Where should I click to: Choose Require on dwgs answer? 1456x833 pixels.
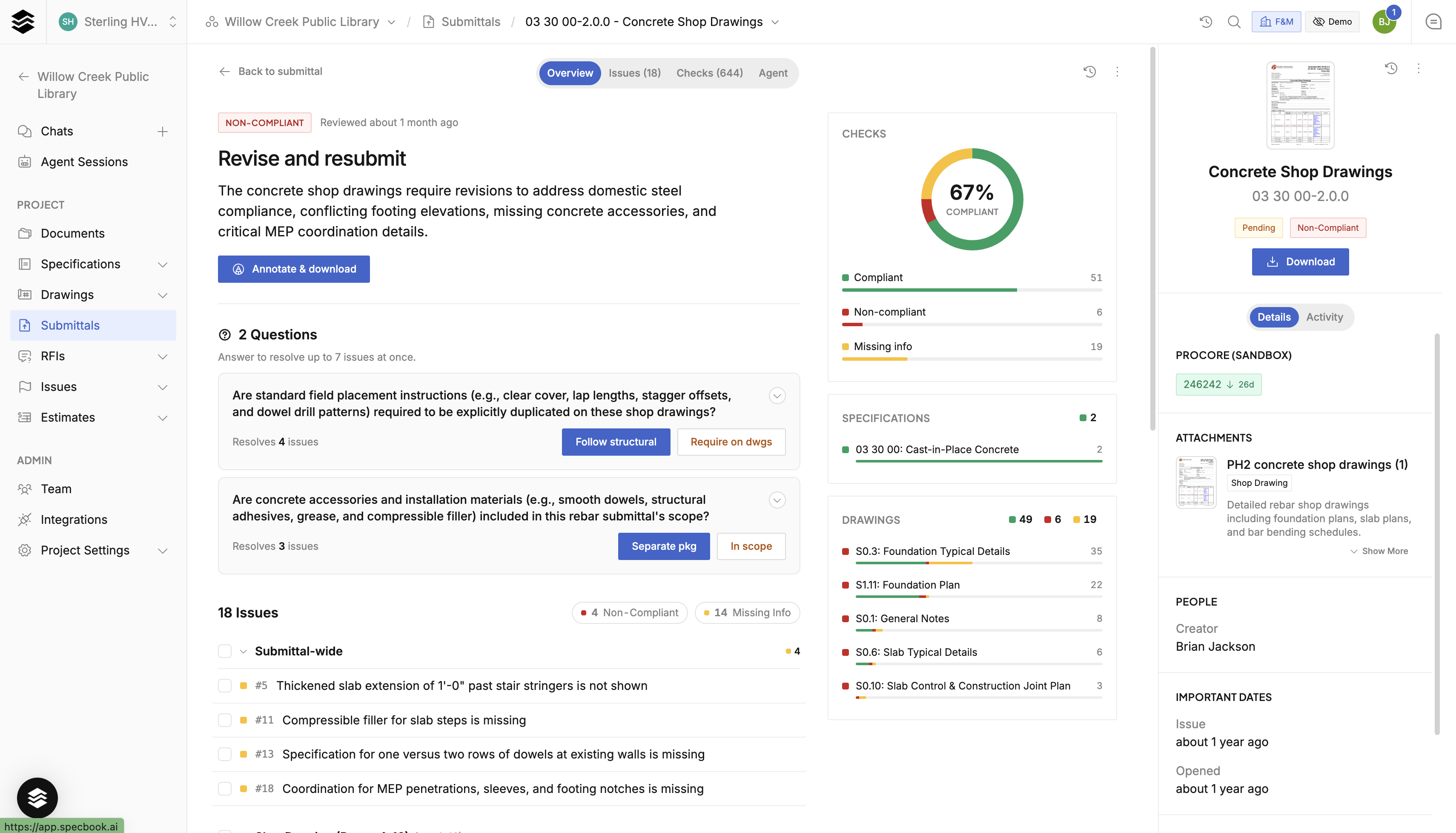coord(731,442)
